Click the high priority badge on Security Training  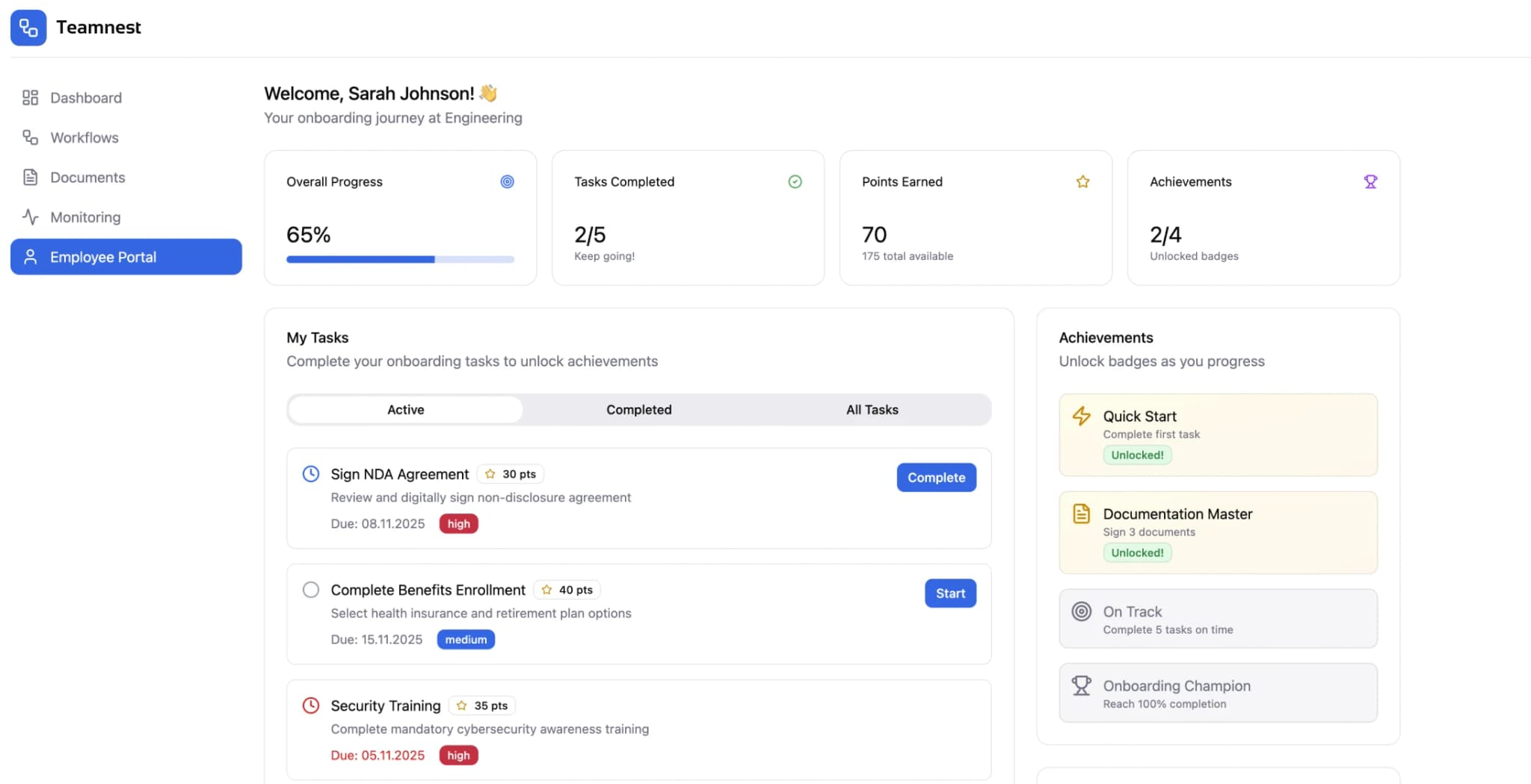[x=458, y=755]
